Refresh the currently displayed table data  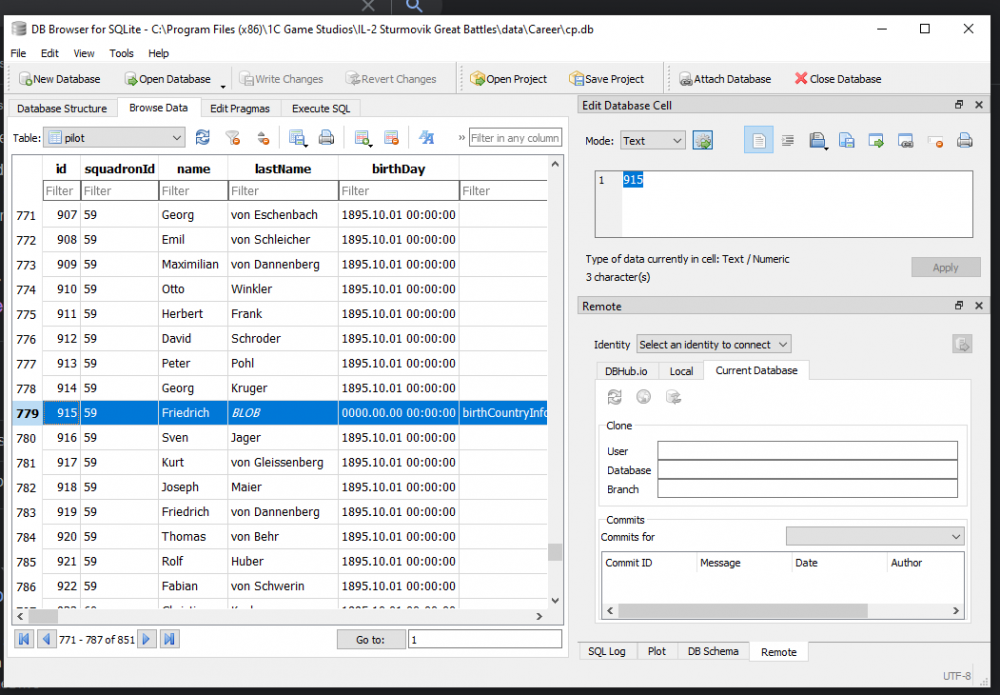(x=203, y=137)
